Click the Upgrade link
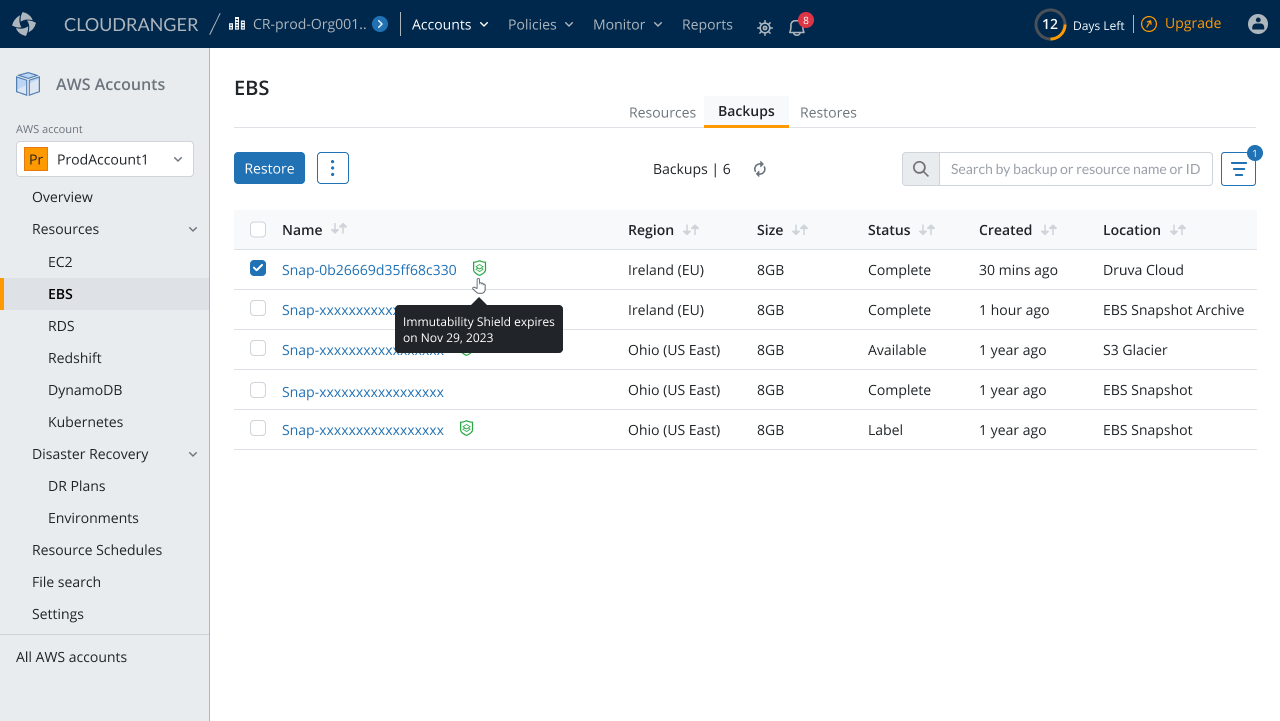1280x721 pixels. tap(1181, 23)
